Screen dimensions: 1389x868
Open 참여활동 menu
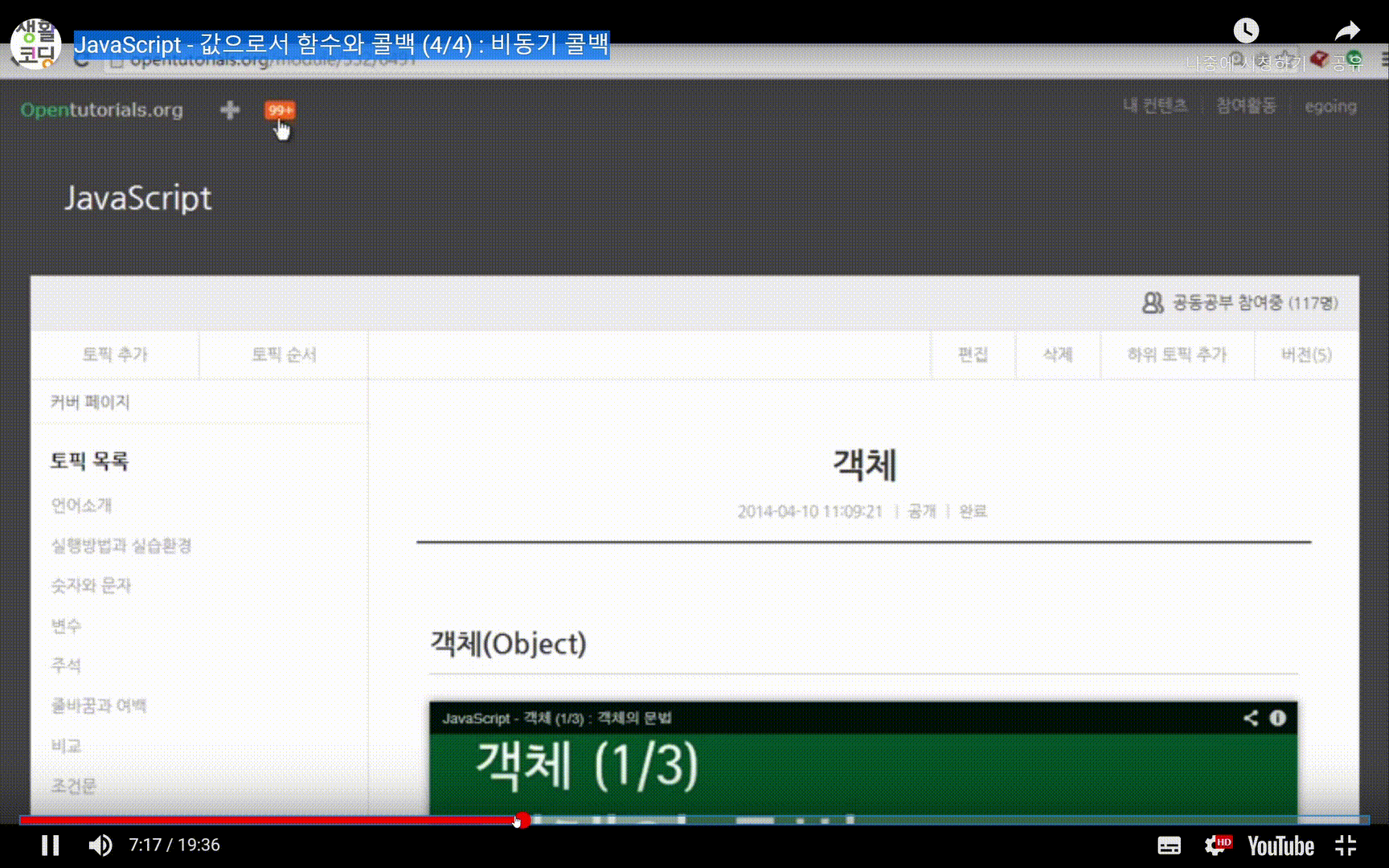[1246, 106]
